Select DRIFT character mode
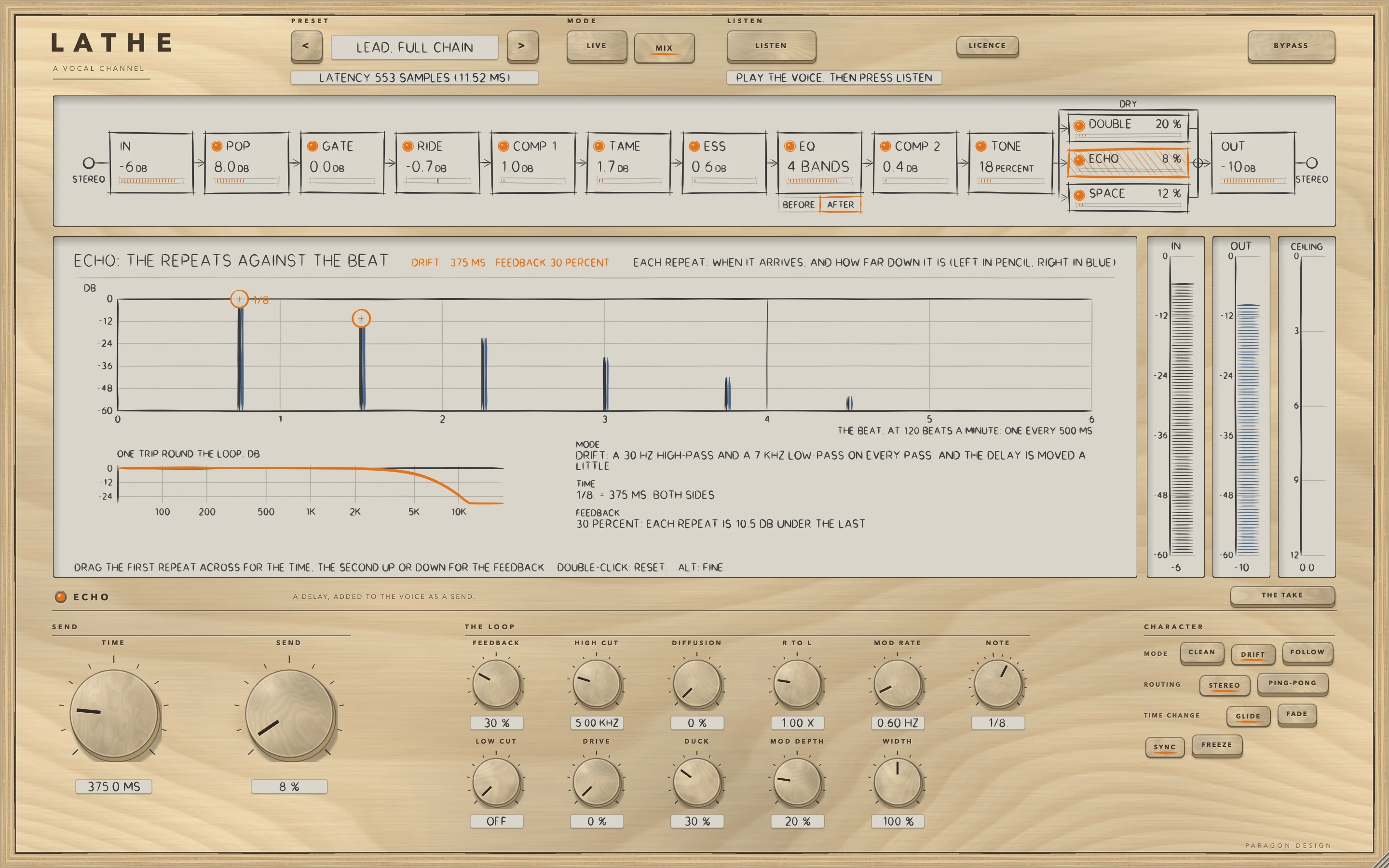This screenshot has width=1389, height=868. [1253, 654]
